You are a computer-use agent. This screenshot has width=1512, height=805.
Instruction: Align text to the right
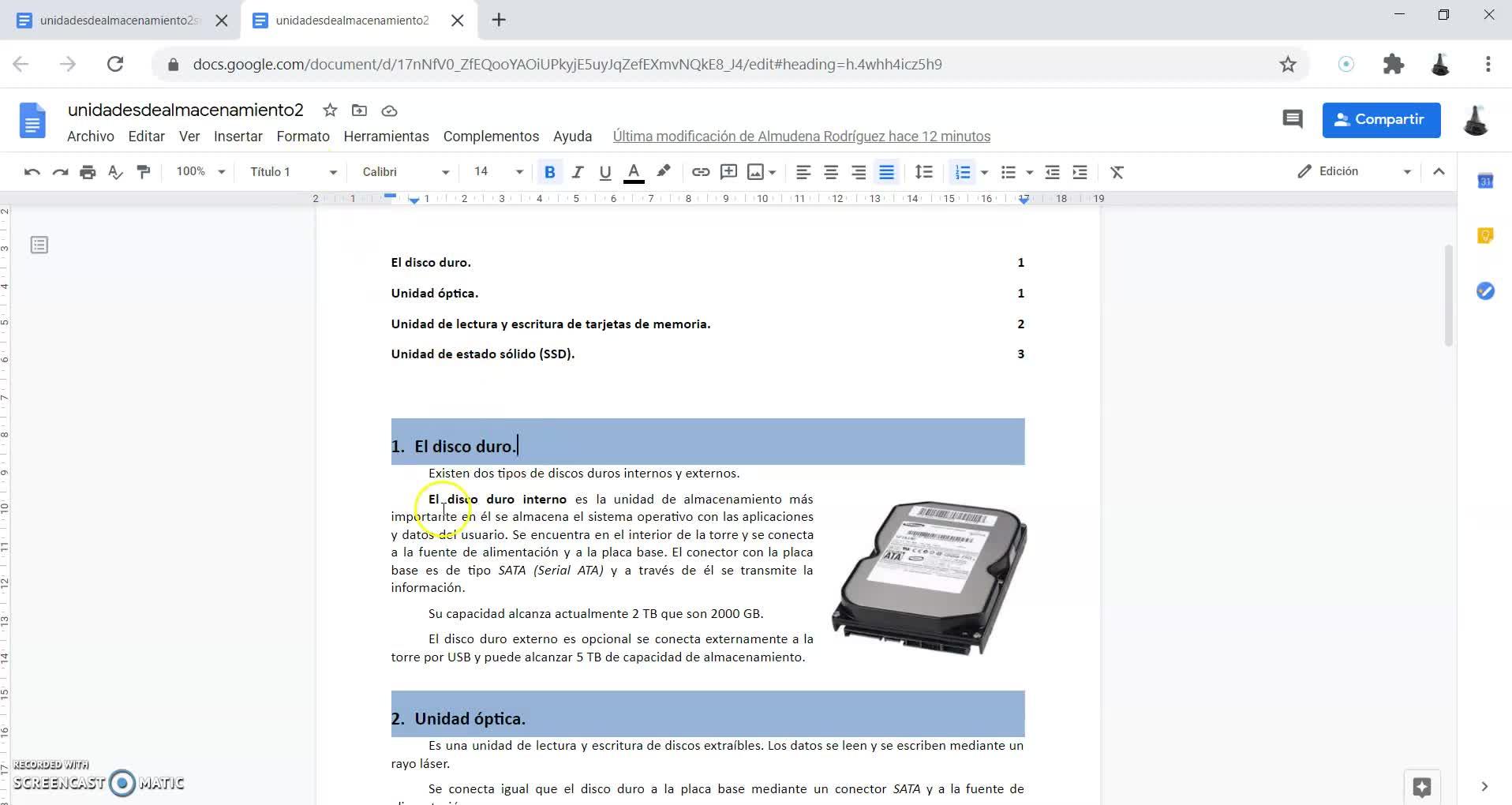(x=859, y=172)
